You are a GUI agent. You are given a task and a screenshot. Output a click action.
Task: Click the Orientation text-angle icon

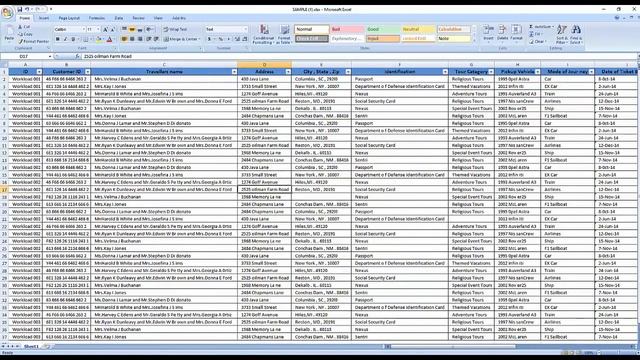[x=149, y=29]
